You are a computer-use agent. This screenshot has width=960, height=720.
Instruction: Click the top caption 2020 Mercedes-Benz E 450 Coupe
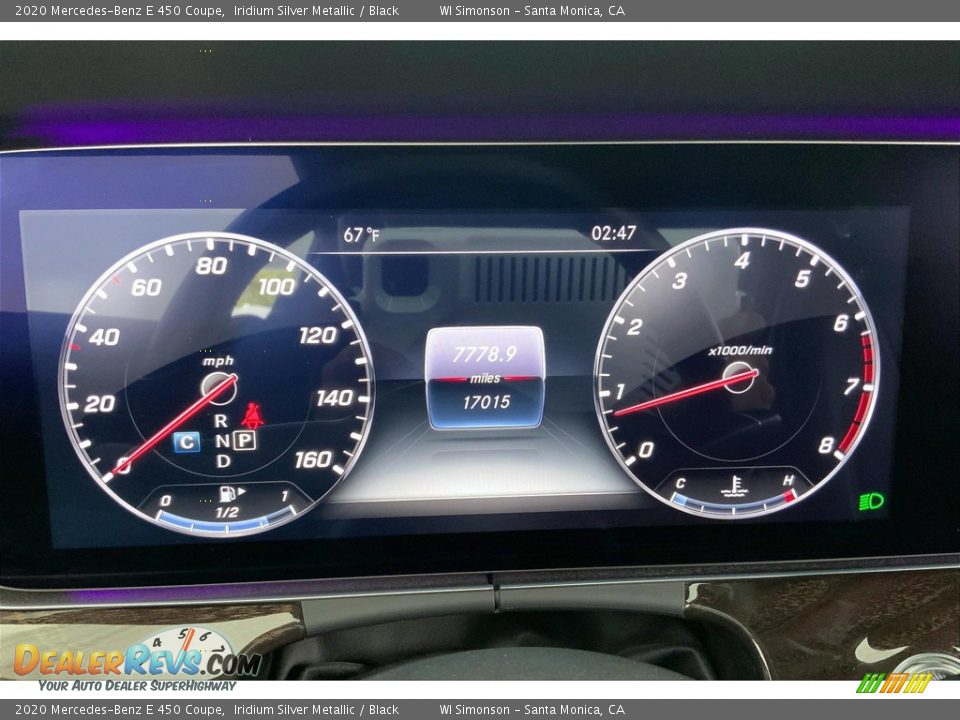119,10
